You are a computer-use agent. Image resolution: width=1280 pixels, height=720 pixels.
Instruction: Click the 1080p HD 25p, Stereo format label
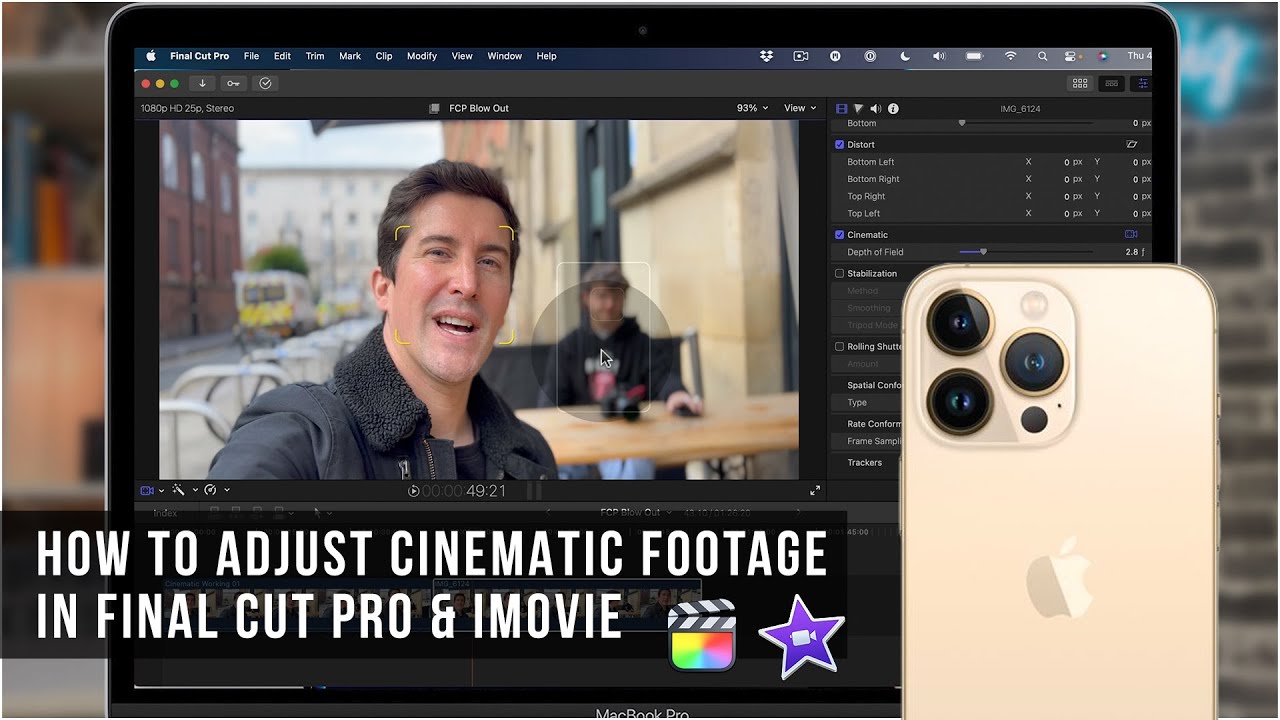187,108
